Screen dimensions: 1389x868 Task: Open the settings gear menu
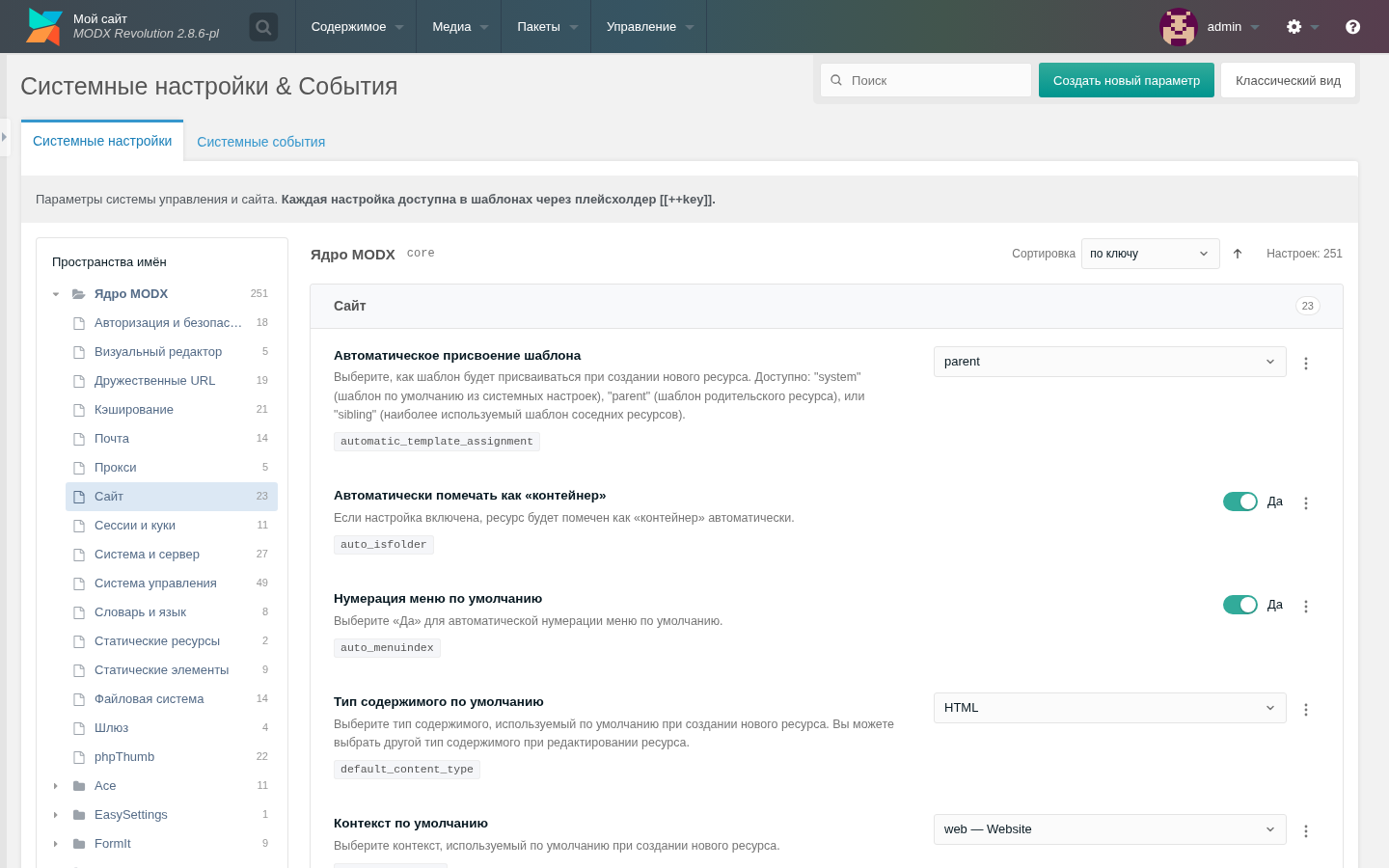[x=1294, y=27]
